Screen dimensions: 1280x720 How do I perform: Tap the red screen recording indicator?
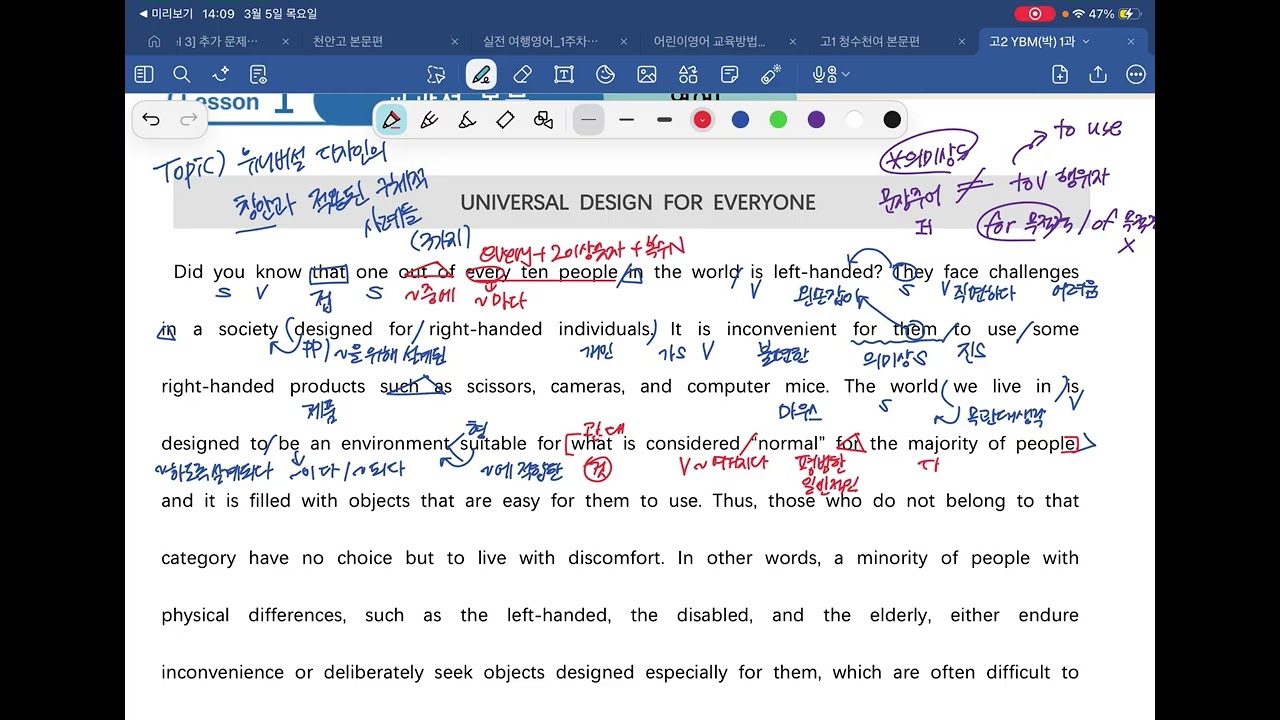tap(1034, 14)
